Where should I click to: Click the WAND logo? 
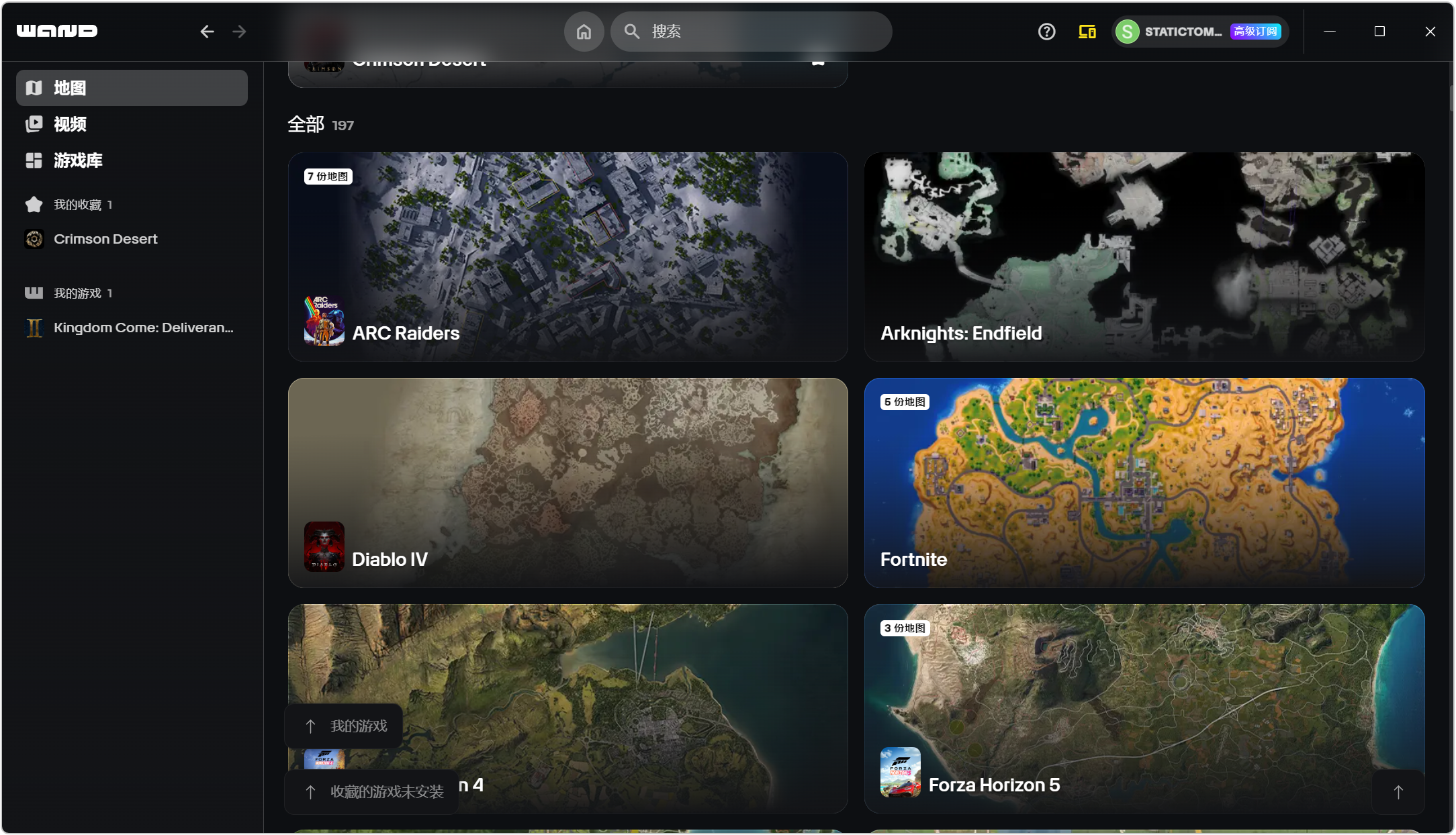57,31
